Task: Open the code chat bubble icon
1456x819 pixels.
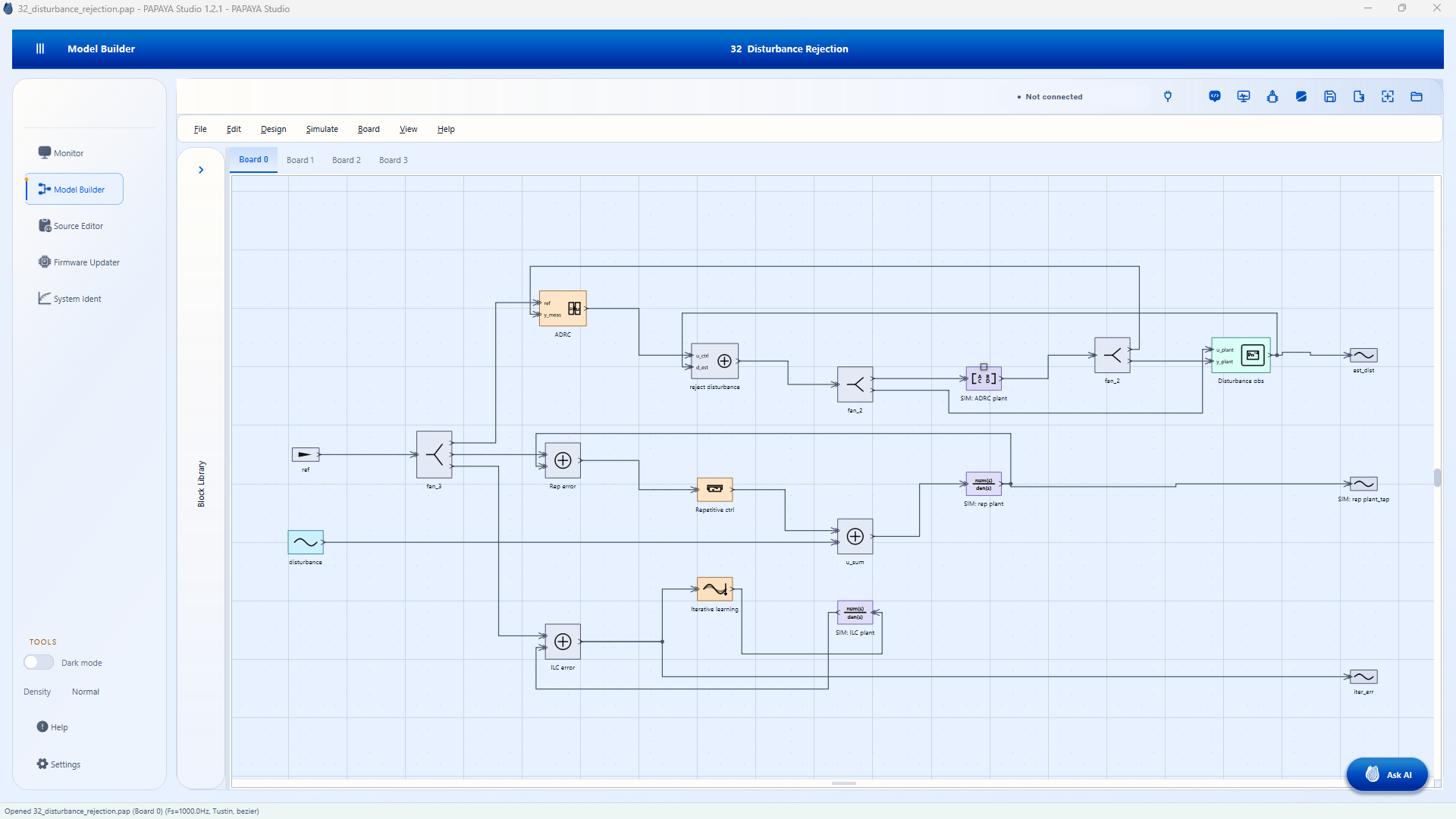Action: tap(1215, 96)
